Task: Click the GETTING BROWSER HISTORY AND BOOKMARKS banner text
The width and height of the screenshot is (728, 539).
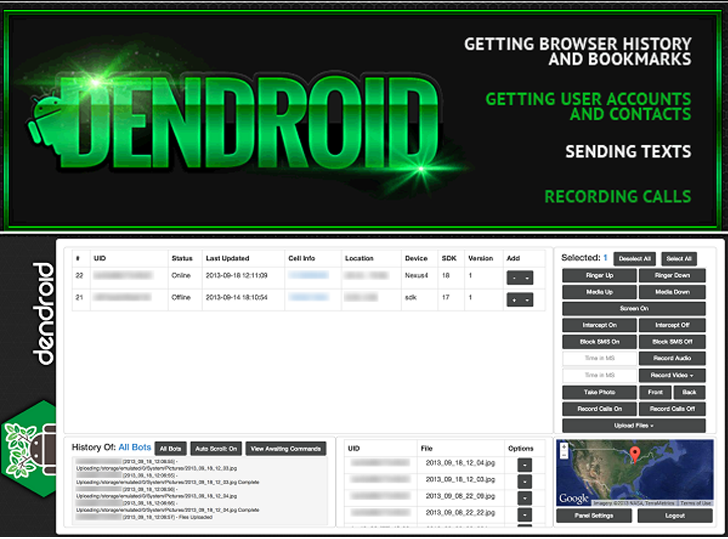Action: pos(578,52)
